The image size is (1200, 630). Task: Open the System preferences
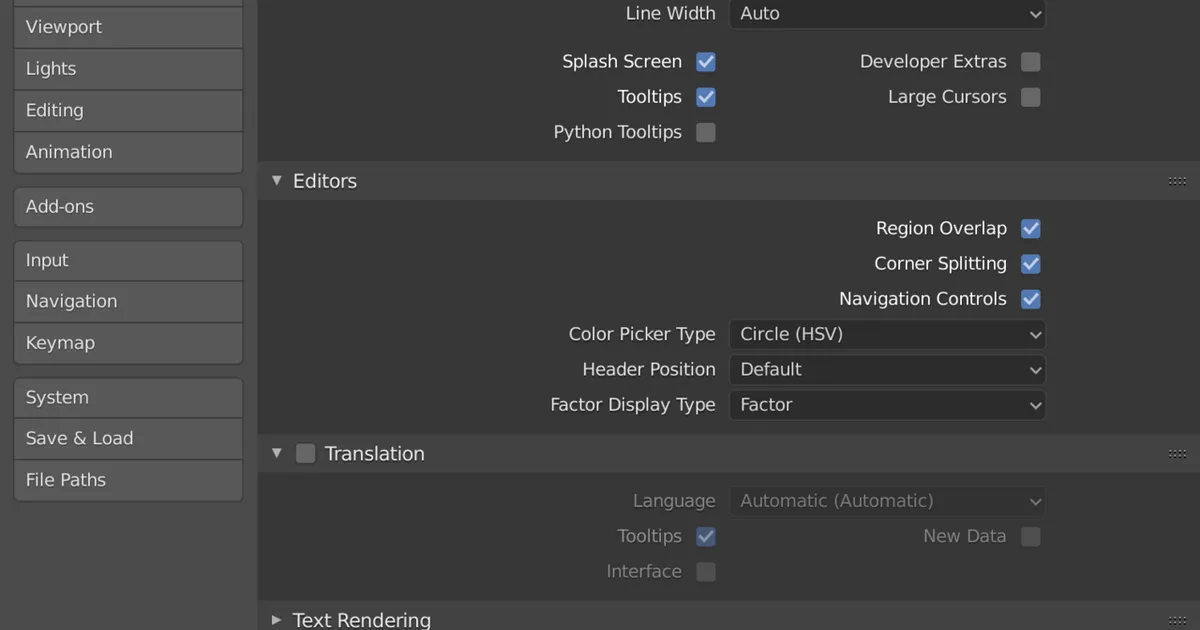(x=128, y=397)
